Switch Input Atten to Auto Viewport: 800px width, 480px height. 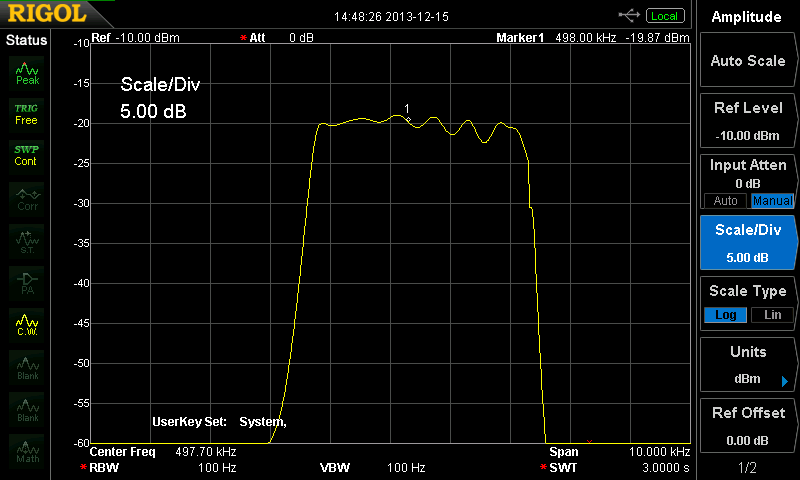tap(725, 200)
